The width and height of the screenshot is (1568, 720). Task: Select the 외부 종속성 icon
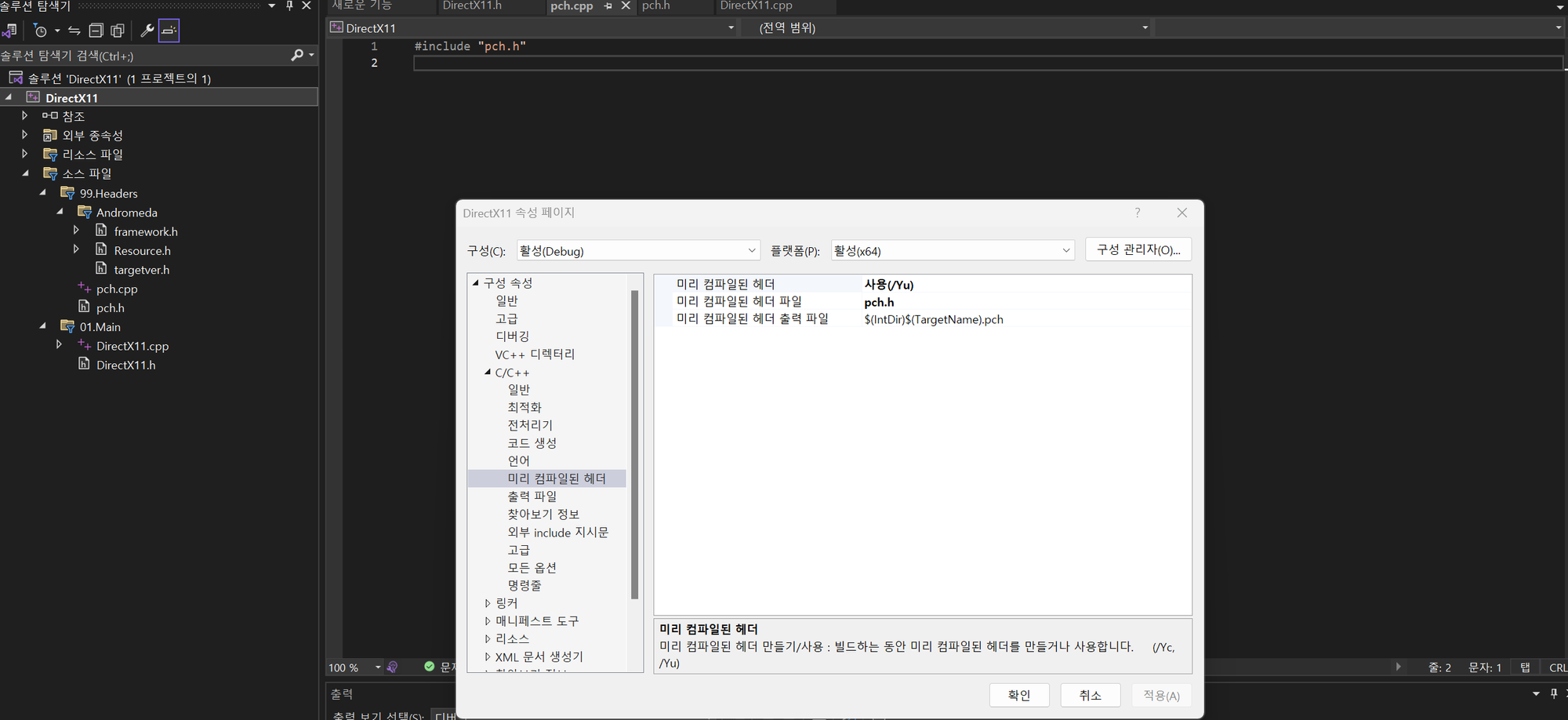[x=49, y=135]
